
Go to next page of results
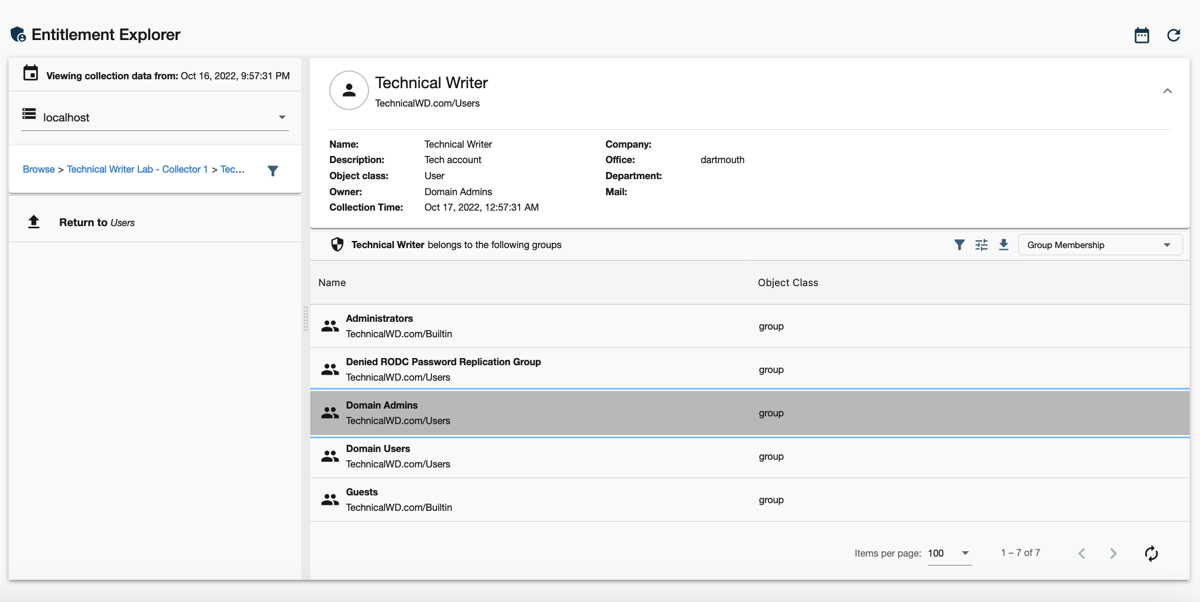point(1113,553)
